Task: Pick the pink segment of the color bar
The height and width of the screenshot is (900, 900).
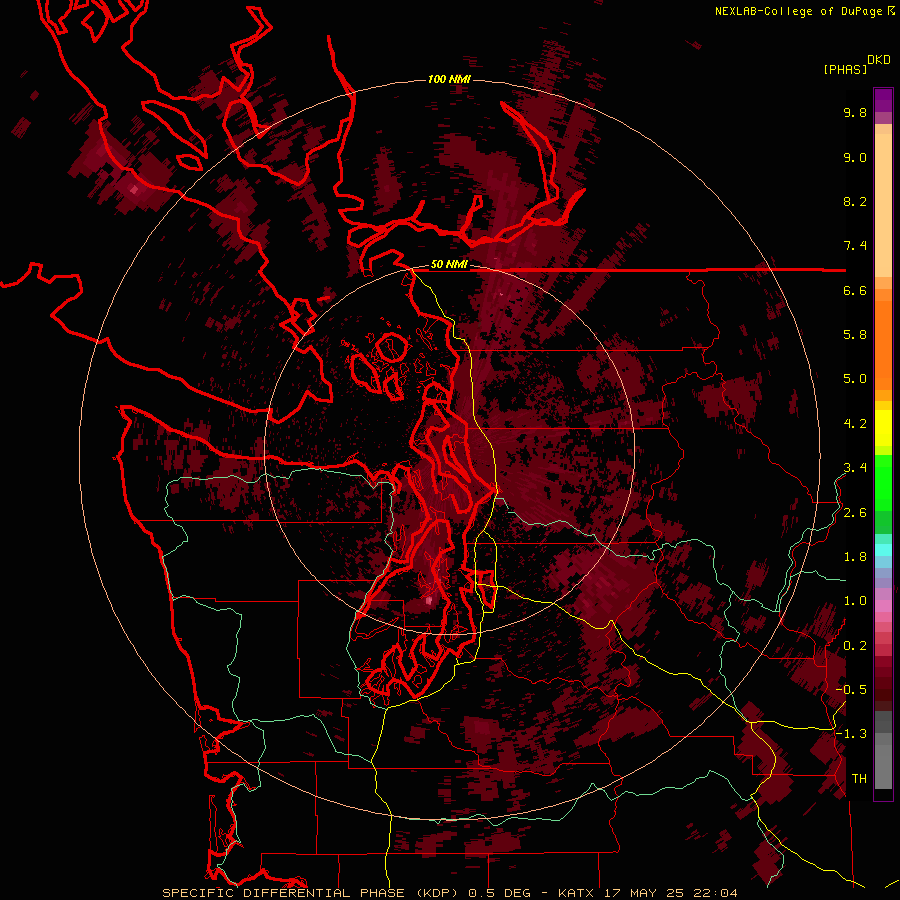Action: (883, 606)
